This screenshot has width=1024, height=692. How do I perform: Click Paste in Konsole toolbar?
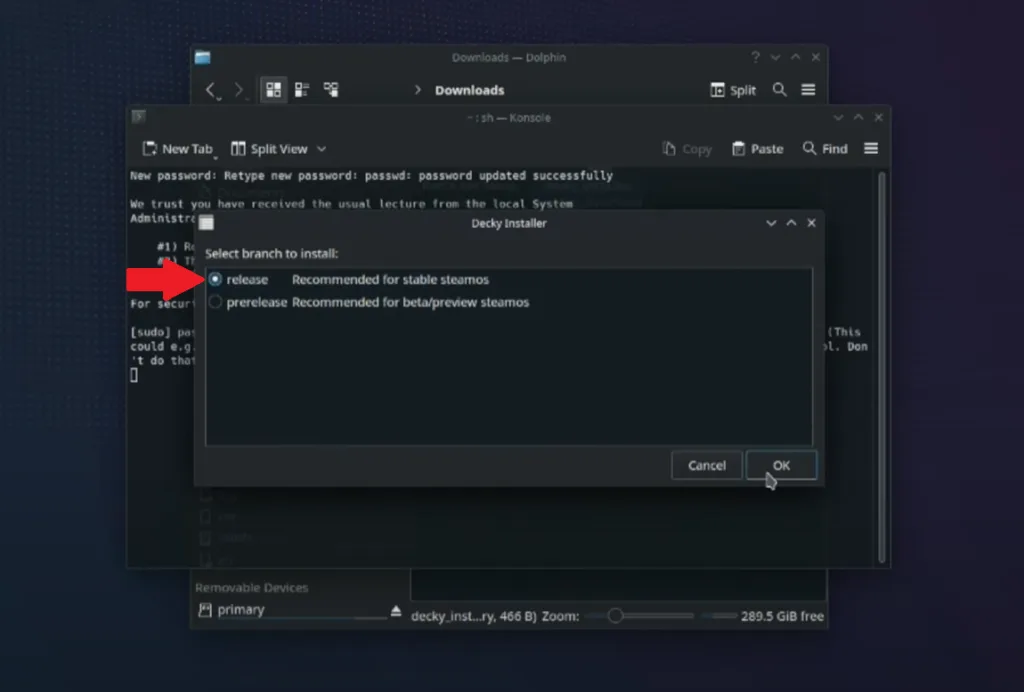pos(758,149)
